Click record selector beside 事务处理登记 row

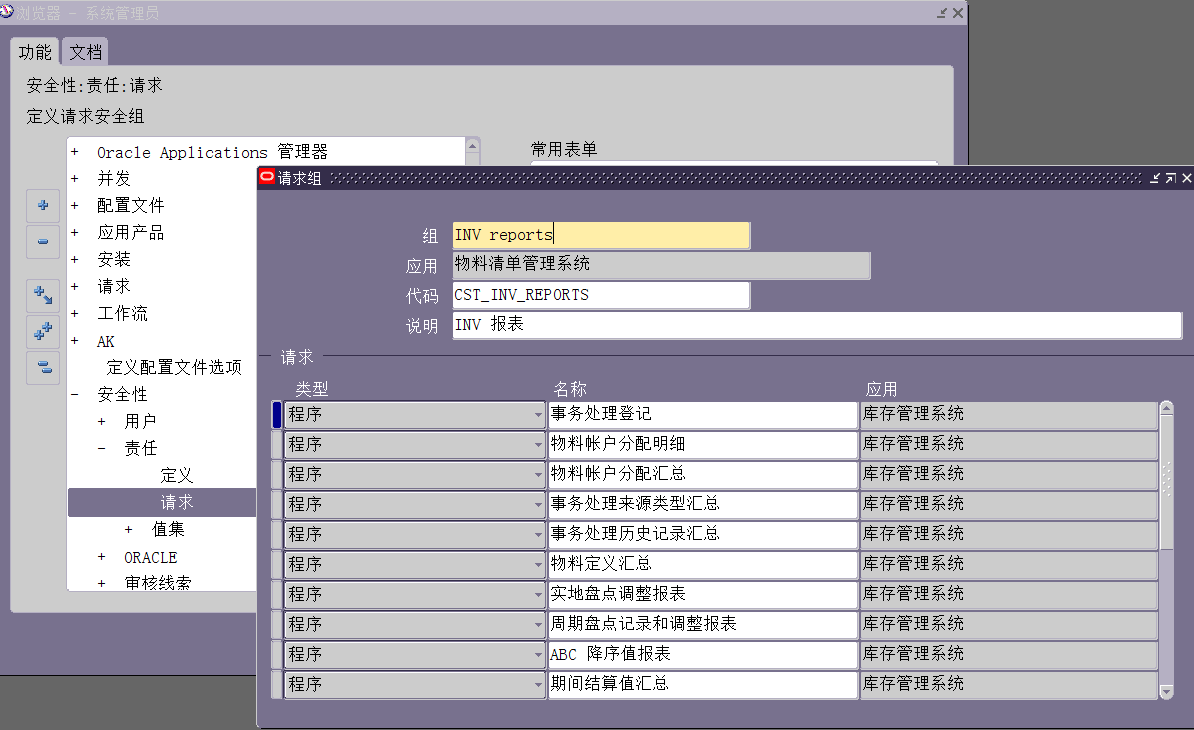click(x=277, y=415)
